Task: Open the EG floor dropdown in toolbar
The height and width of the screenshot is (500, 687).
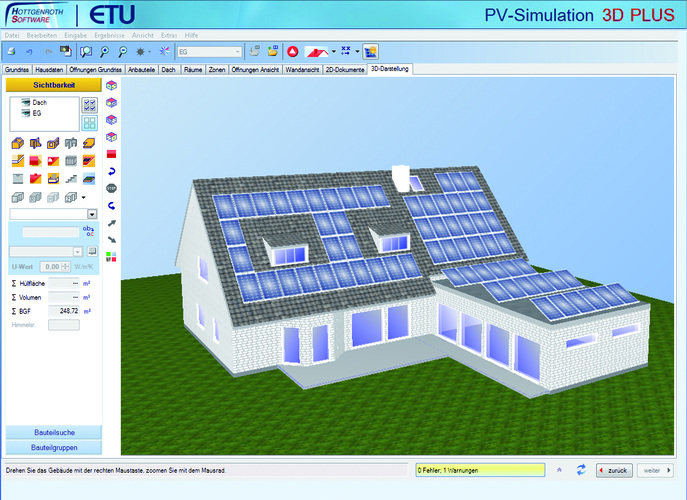Action: (x=237, y=51)
